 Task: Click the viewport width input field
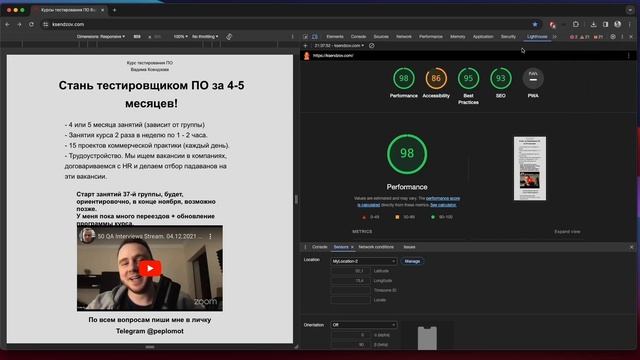click(x=137, y=37)
